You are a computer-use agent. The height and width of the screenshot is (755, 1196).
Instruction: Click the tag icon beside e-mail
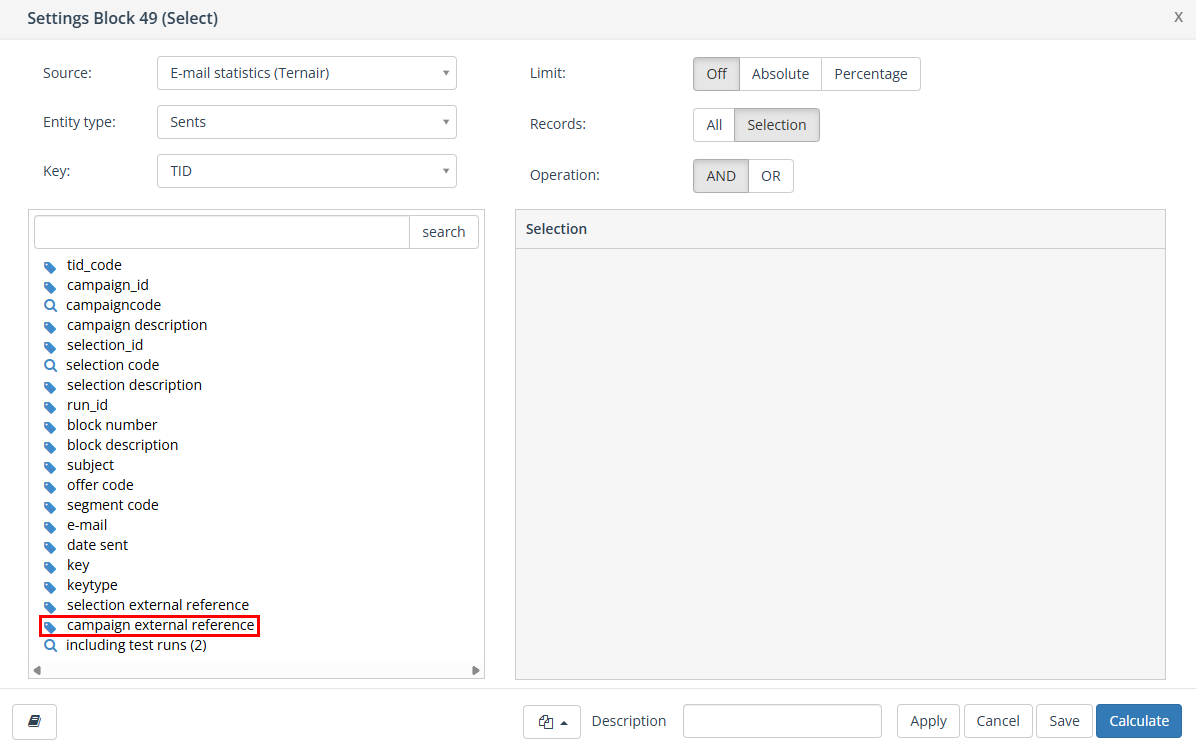pos(50,527)
